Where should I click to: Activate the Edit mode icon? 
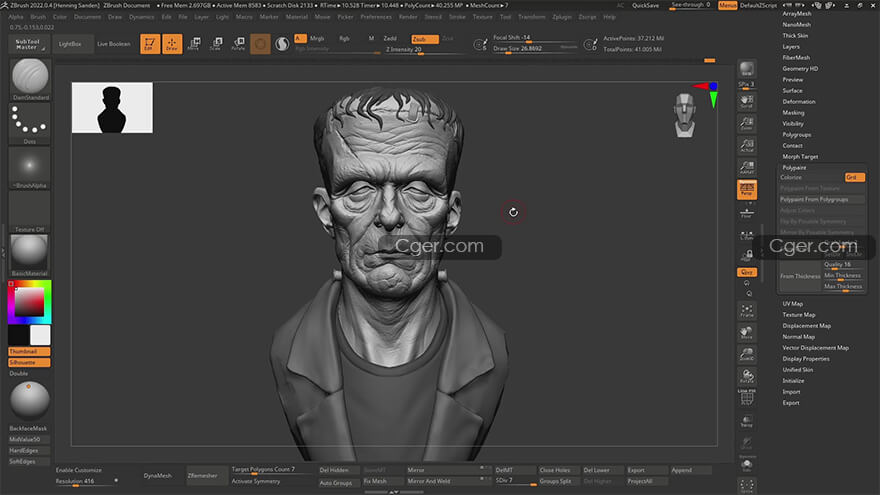click(150, 44)
